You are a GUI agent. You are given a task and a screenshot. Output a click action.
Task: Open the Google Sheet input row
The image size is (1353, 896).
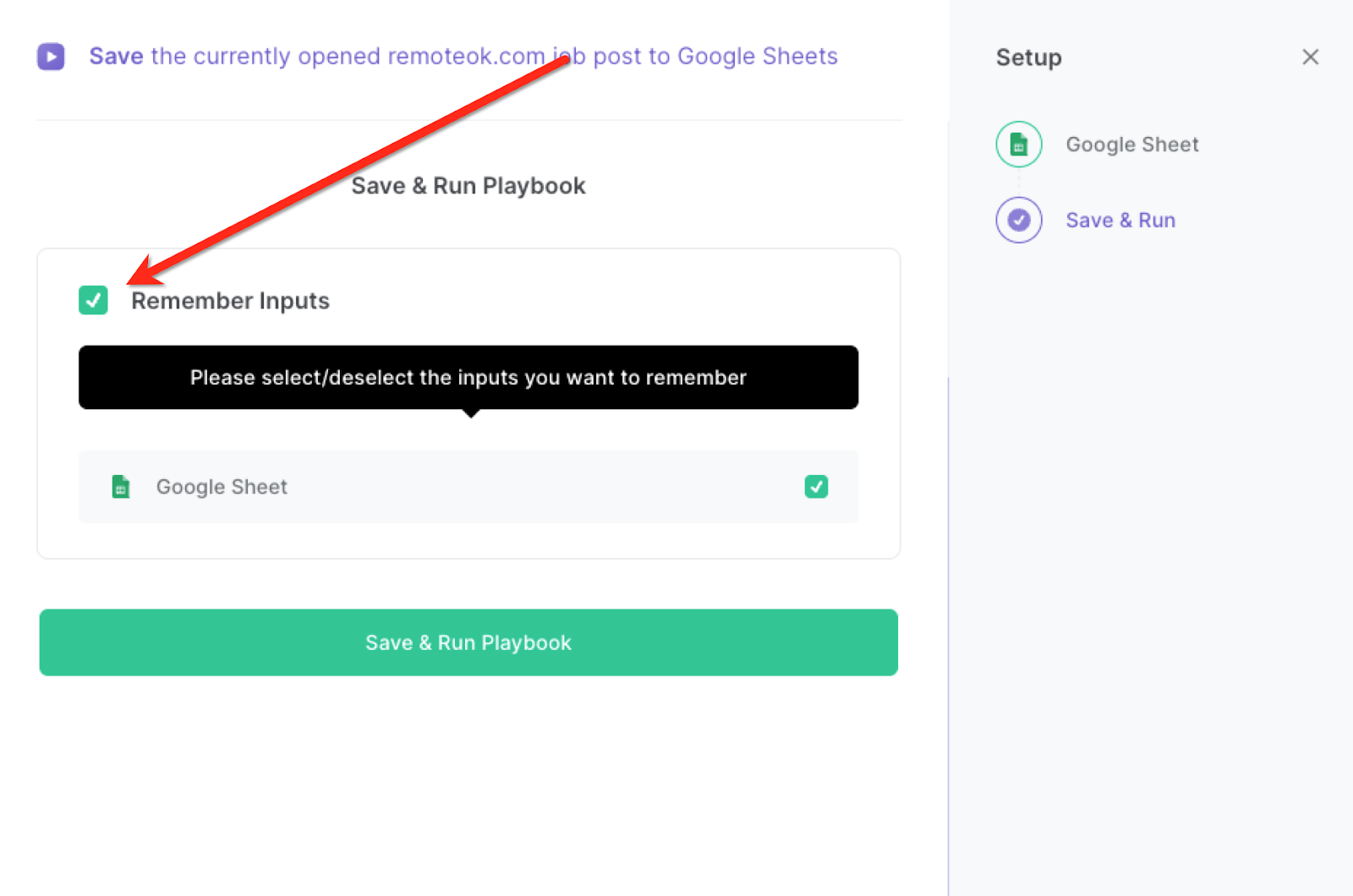(x=468, y=487)
